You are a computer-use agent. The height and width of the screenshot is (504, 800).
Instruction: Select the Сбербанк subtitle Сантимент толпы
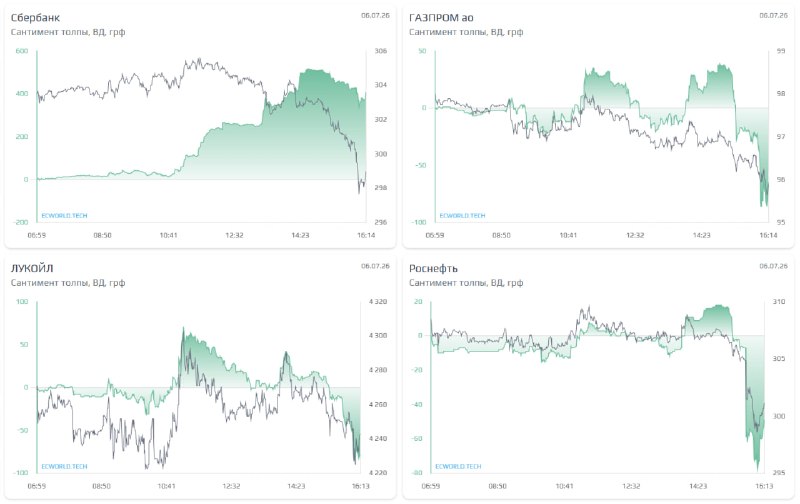point(50,32)
